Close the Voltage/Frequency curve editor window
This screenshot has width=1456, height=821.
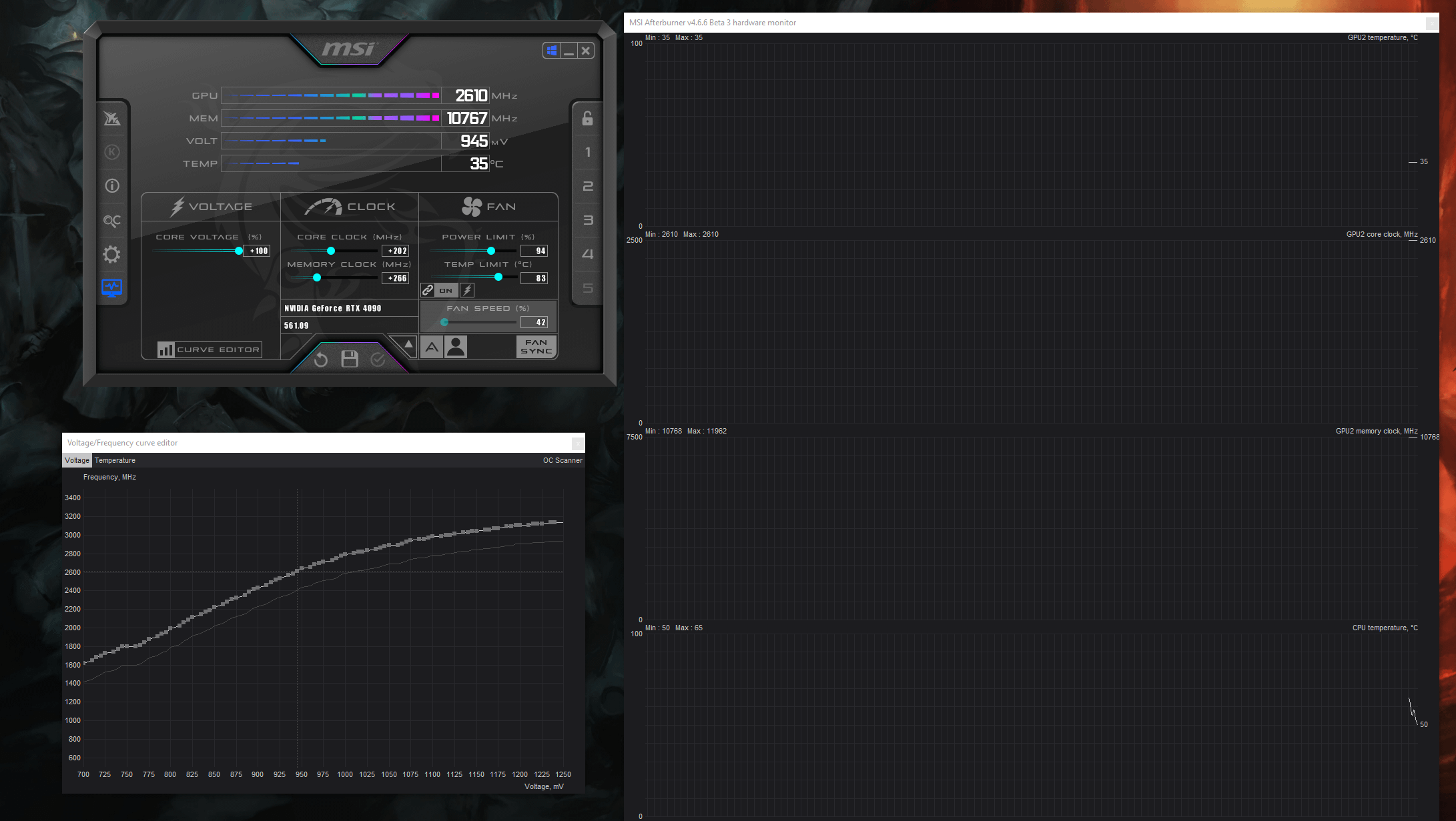tap(578, 443)
